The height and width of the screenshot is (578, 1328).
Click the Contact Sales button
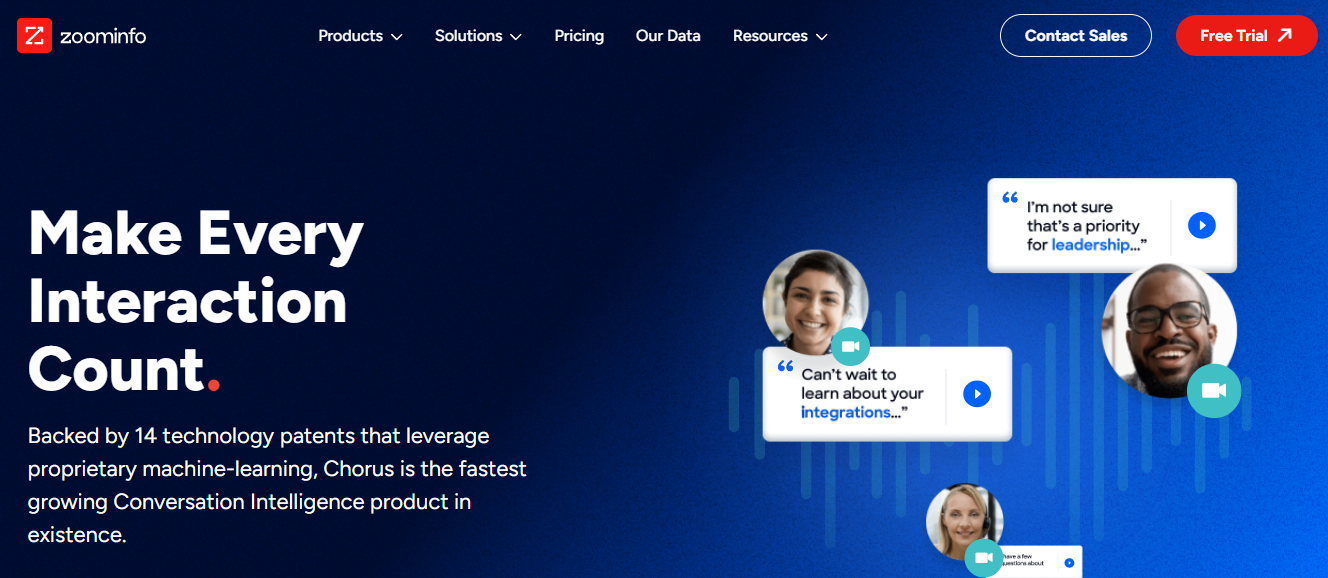(x=1075, y=36)
